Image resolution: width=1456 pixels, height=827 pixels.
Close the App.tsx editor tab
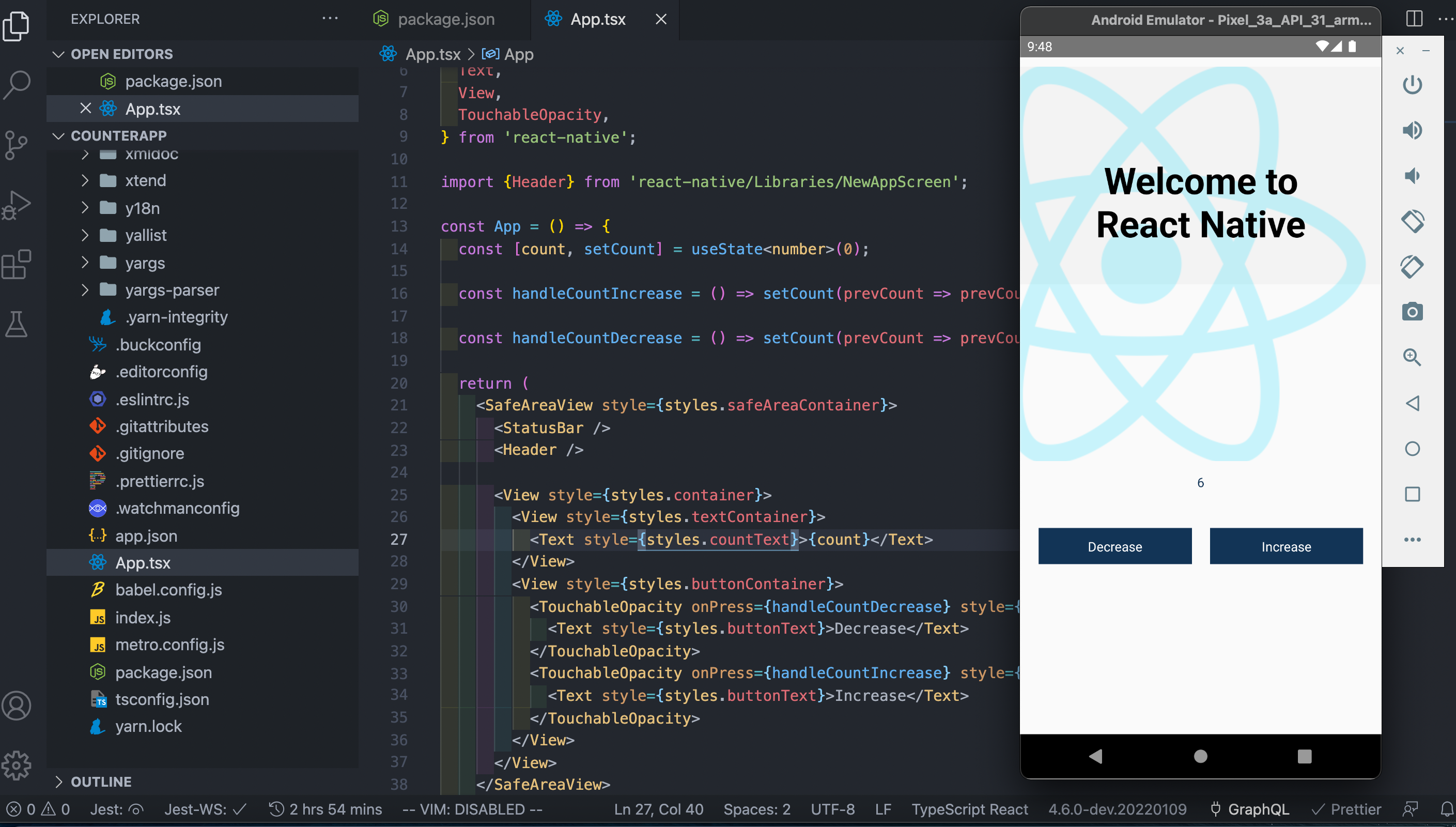pos(661,19)
